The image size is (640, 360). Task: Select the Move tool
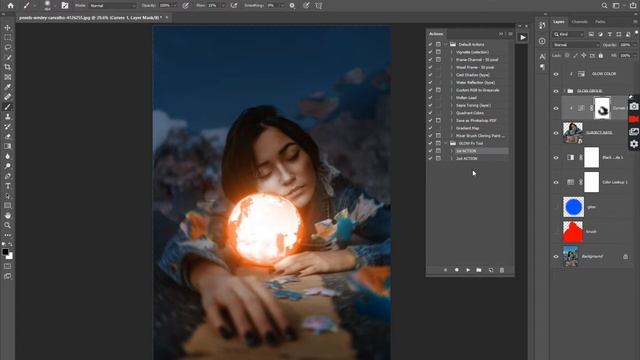pyautogui.click(x=7, y=28)
